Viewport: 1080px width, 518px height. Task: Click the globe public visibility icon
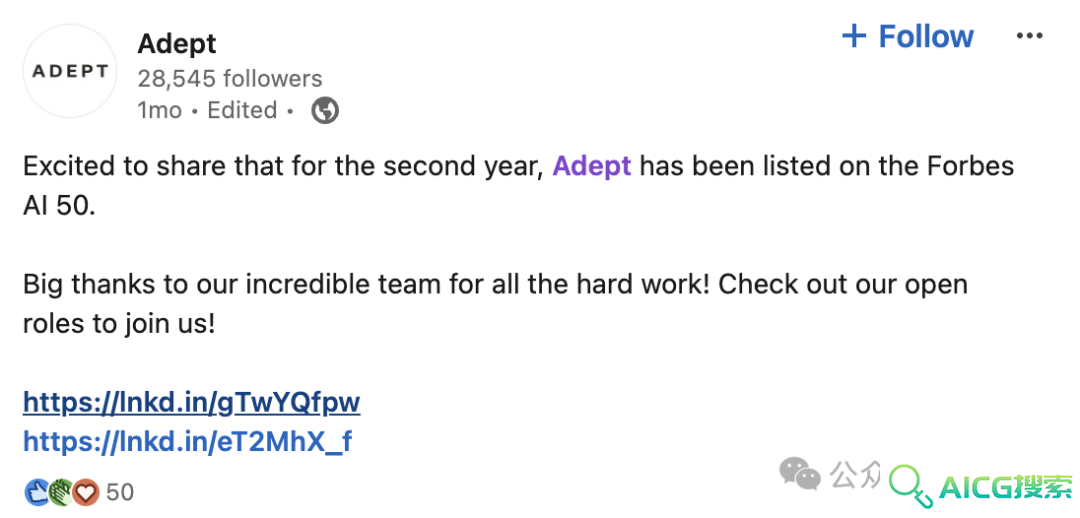point(325,110)
